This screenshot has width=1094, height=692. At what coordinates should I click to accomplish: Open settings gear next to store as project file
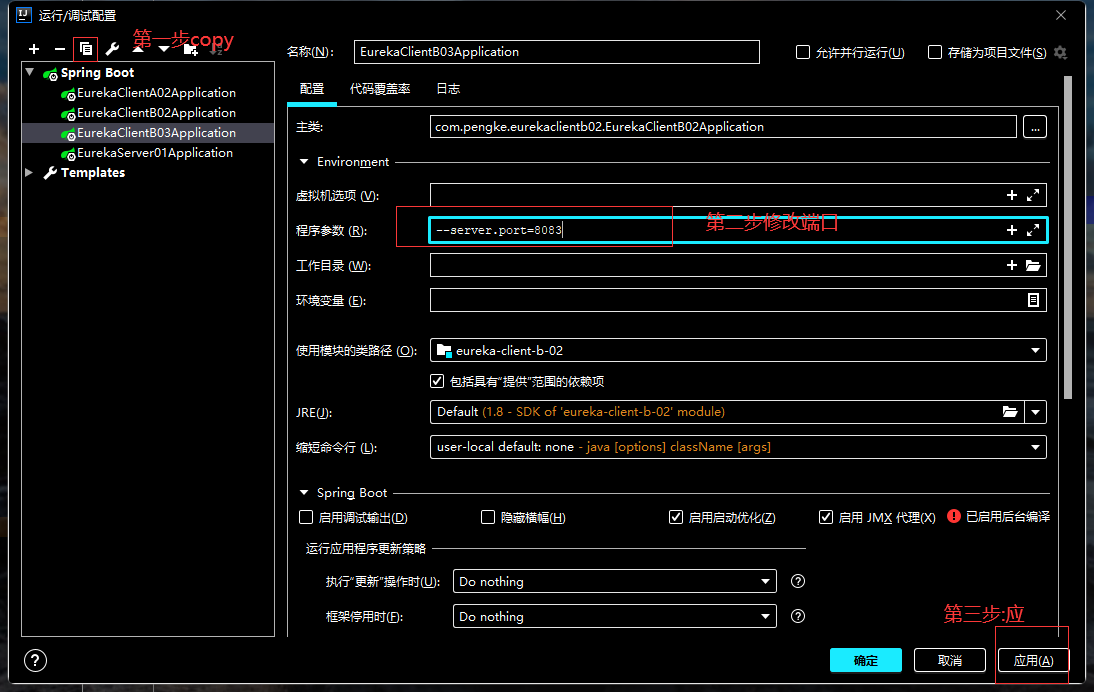click(1061, 52)
